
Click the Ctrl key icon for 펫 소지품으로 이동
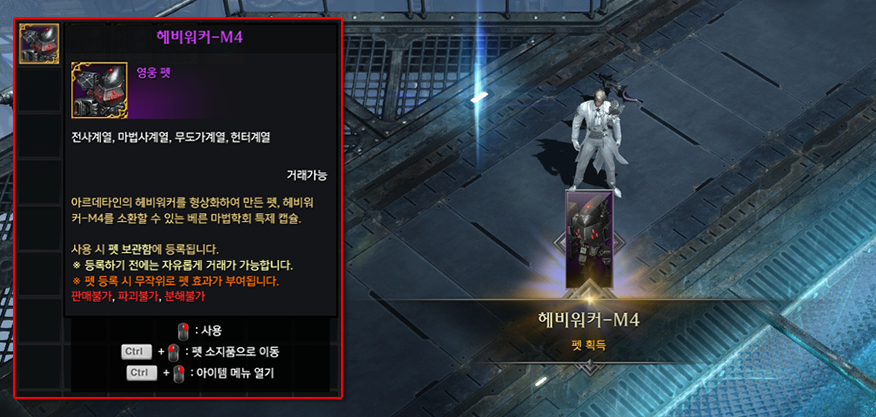click(136, 352)
